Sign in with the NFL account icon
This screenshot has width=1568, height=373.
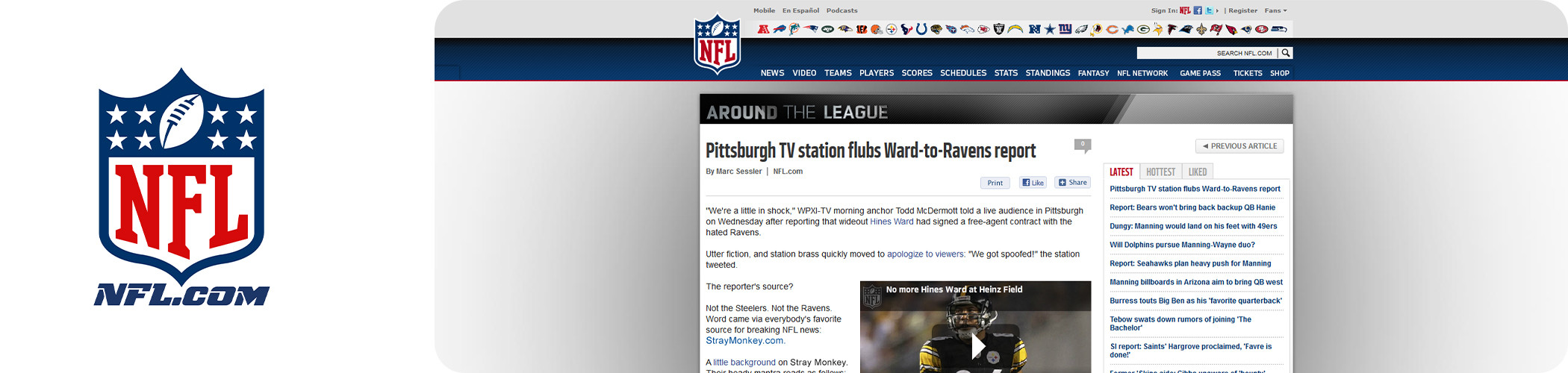1185,10
